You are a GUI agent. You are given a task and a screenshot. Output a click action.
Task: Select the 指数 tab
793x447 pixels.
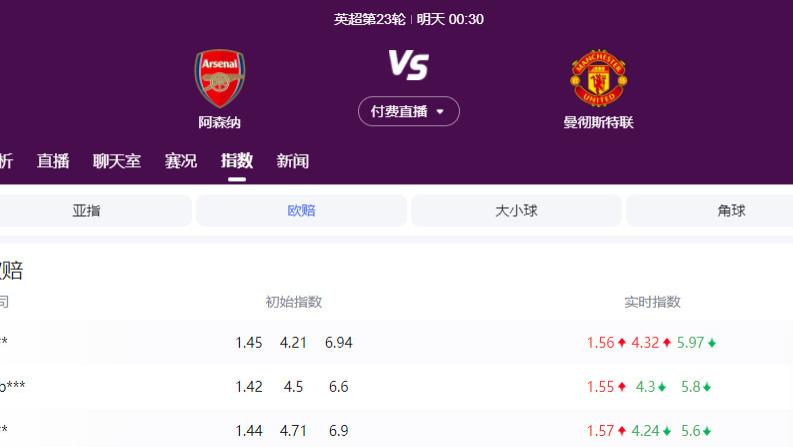click(237, 161)
